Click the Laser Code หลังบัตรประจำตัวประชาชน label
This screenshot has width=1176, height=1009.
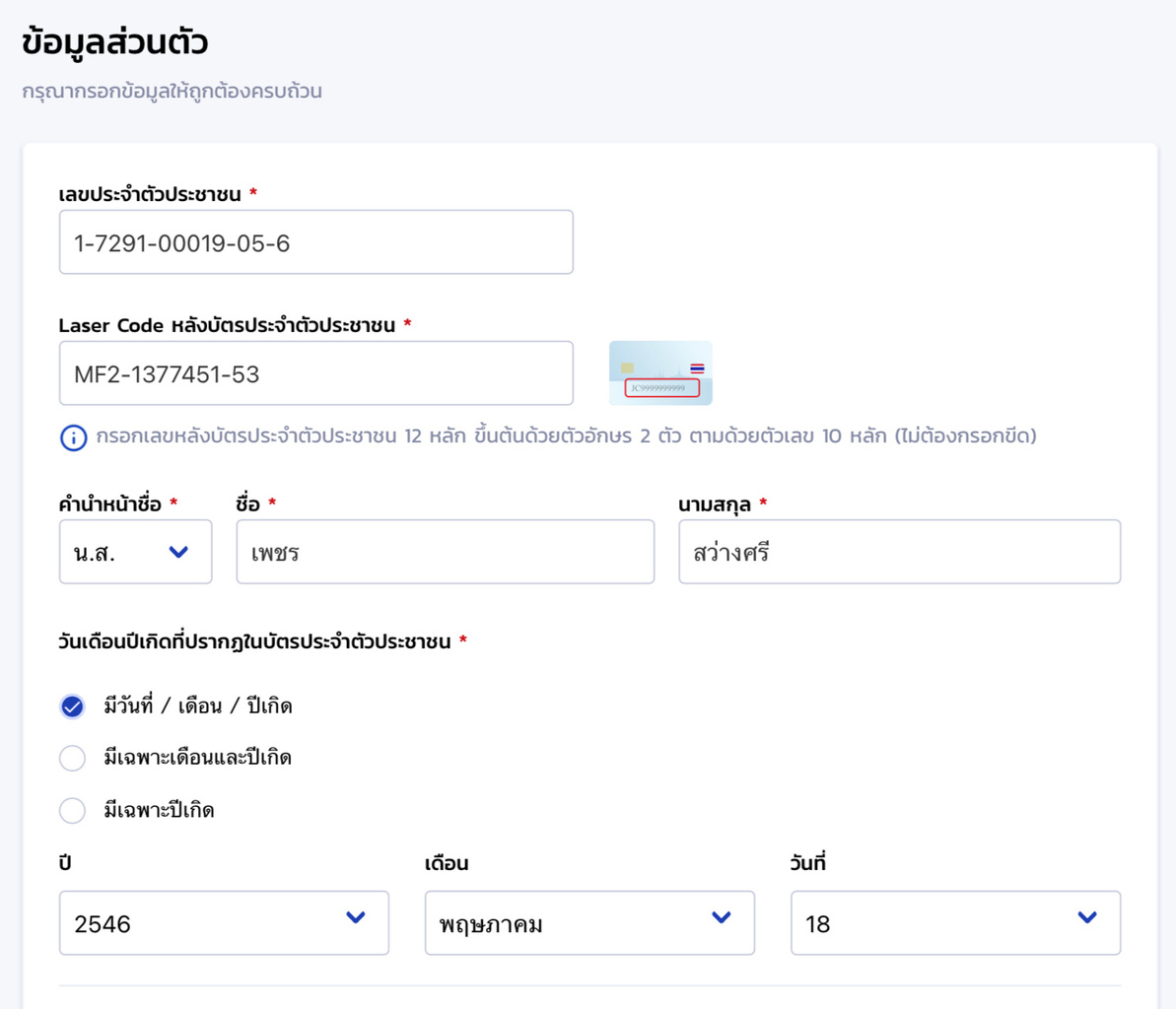227,325
